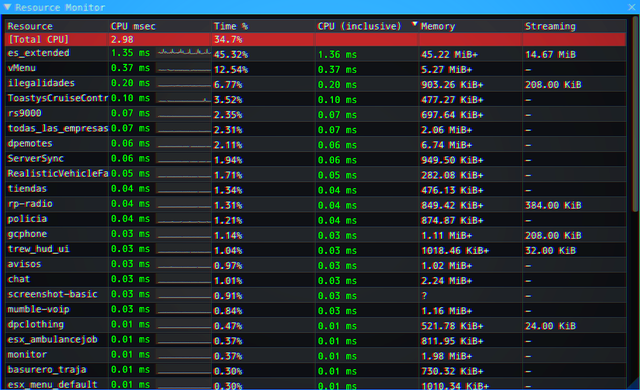
Task: Select the basurero_traja resource row
Action: click(316, 371)
